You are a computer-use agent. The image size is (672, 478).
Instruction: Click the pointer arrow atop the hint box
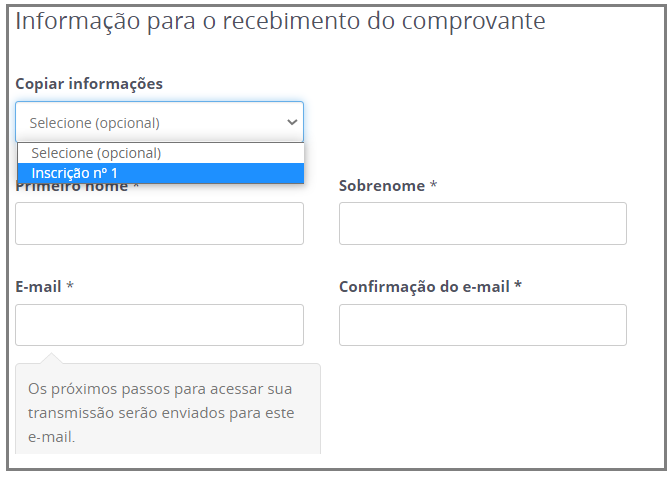point(50,357)
